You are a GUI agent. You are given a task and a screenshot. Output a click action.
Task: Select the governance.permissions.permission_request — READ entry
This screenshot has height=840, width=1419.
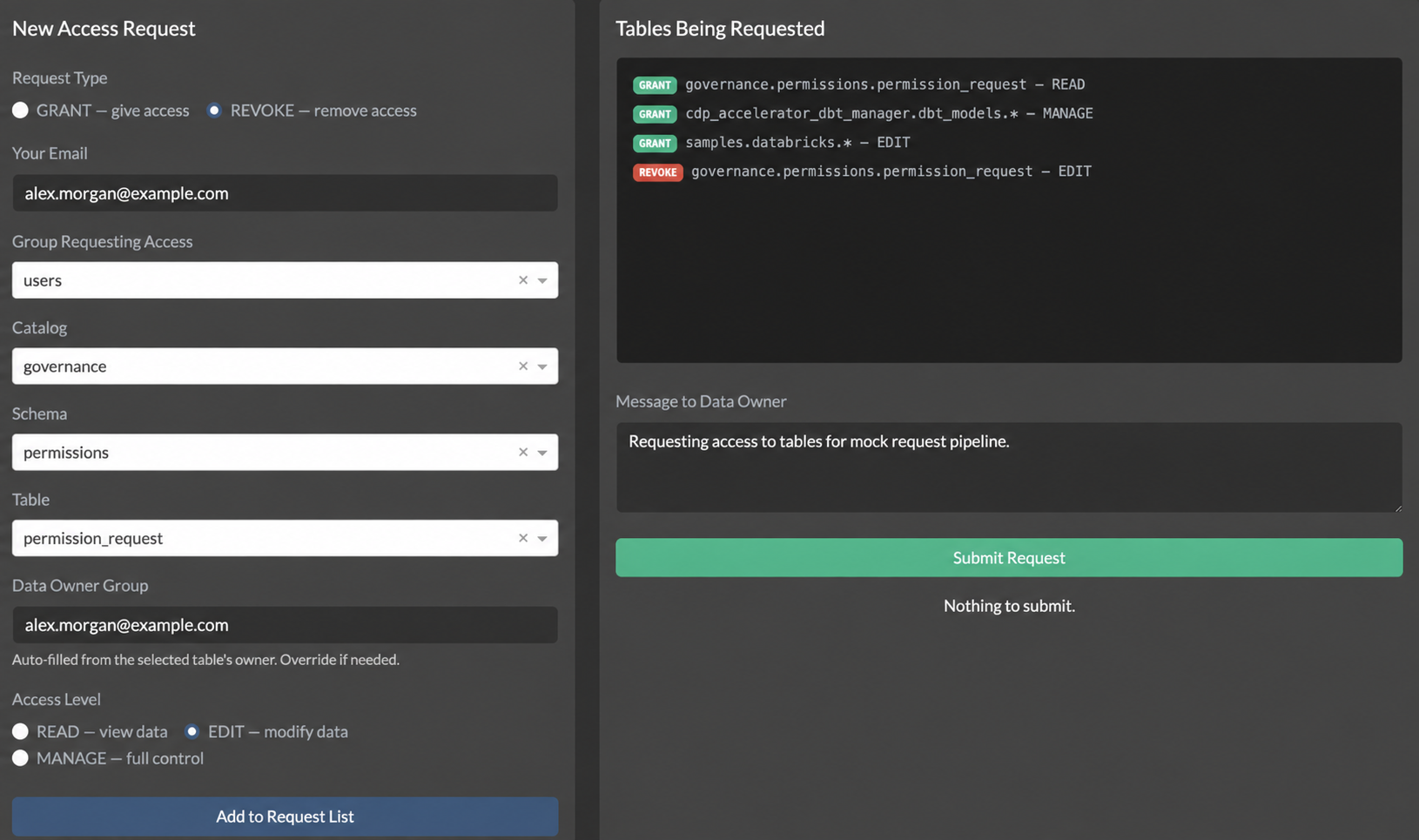click(x=884, y=84)
